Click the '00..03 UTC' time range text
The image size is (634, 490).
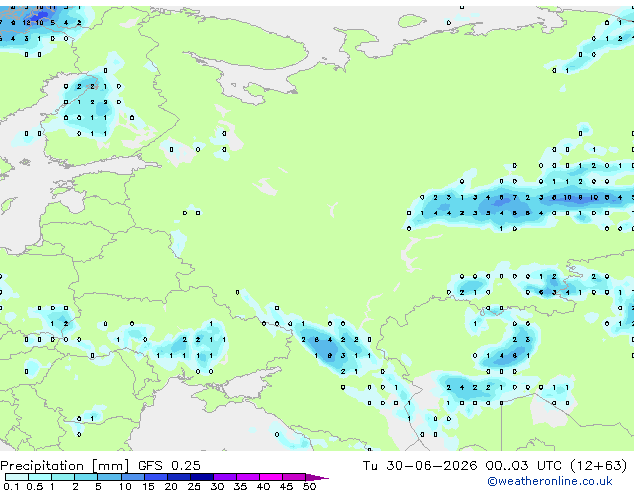point(524,465)
